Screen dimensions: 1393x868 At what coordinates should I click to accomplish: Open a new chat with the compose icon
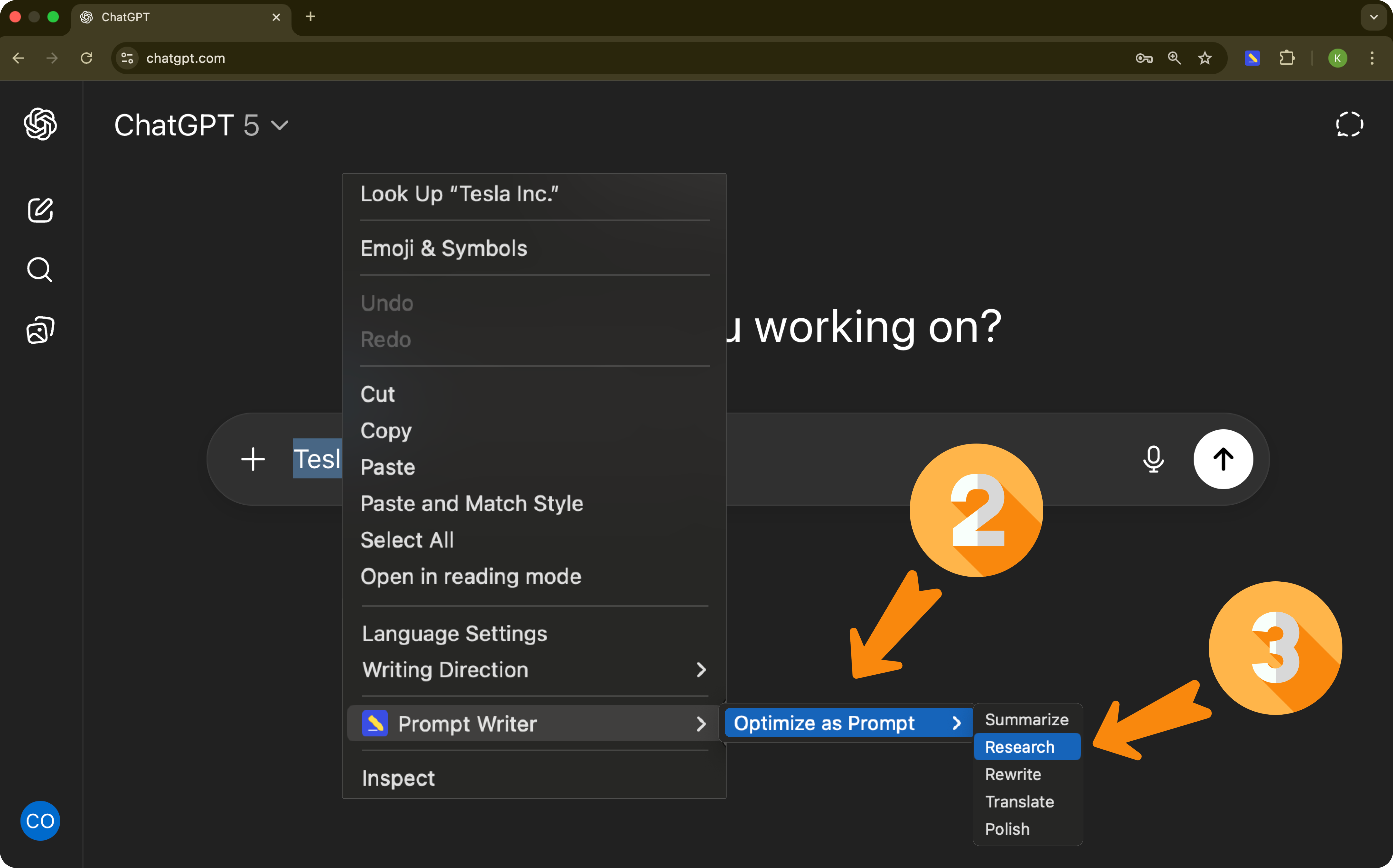[40, 210]
